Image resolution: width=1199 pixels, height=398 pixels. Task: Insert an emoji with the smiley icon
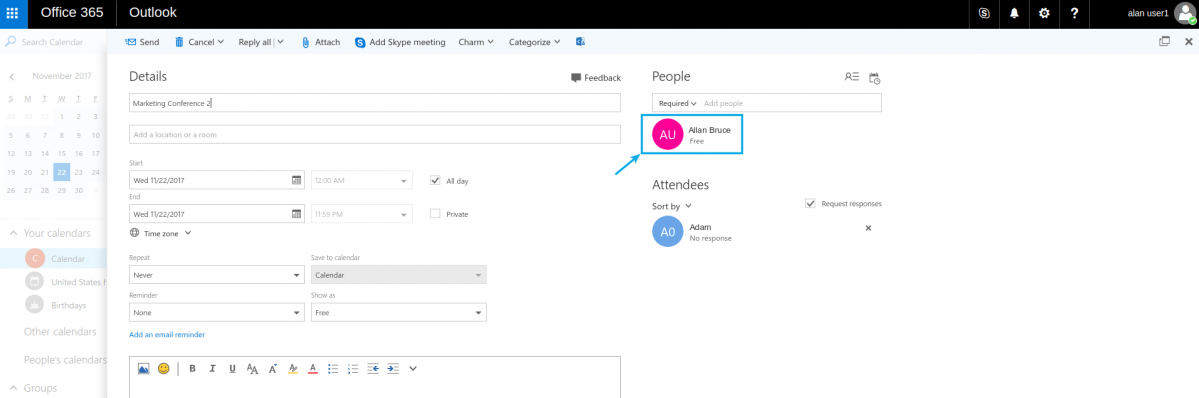164,368
